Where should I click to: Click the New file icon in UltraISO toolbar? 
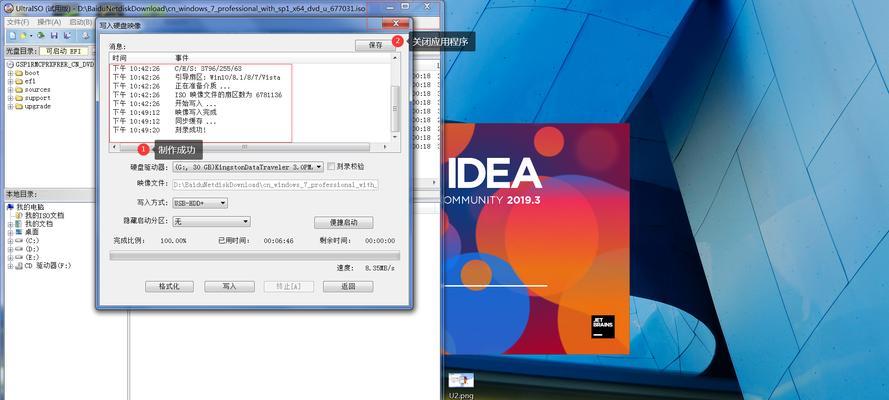[x=12, y=36]
